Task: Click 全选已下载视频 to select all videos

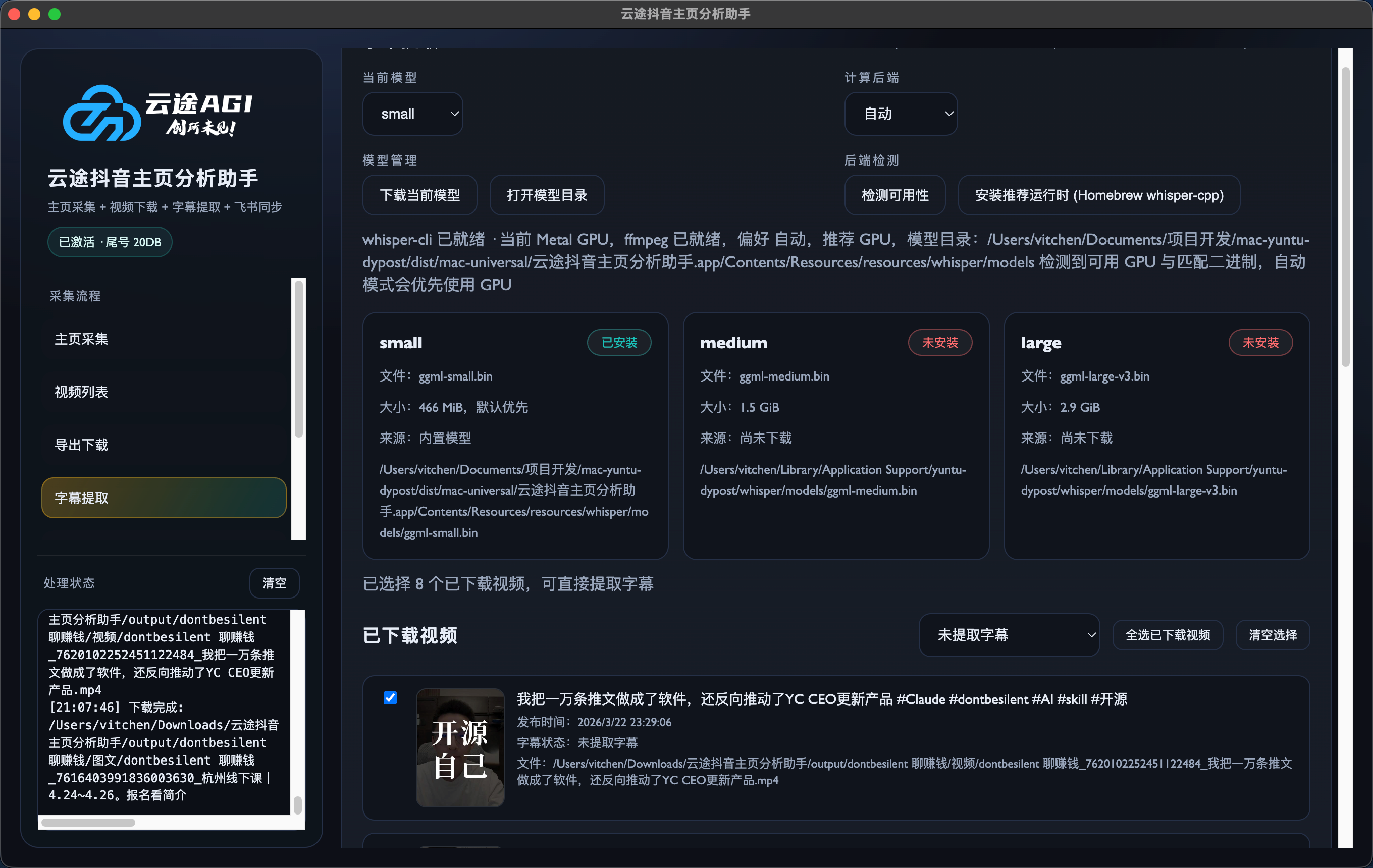Action: point(1167,634)
